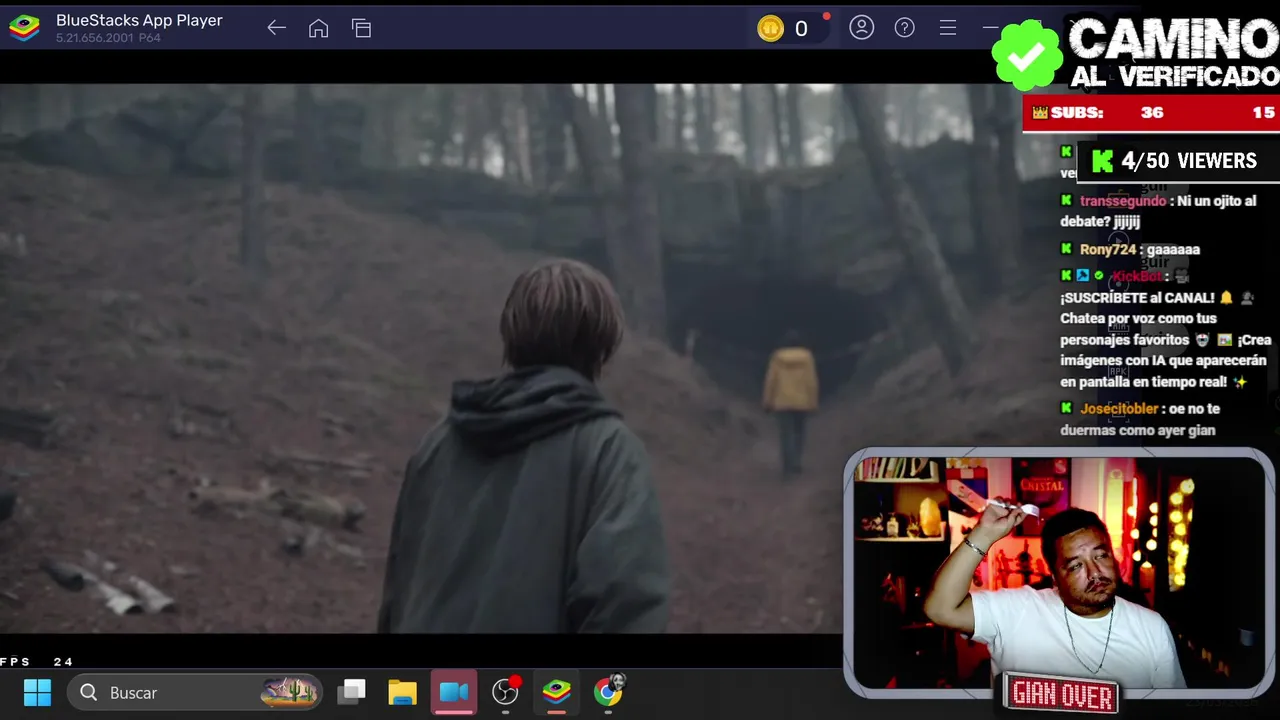The width and height of the screenshot is (1280, 720).
Task: Open File Explorer from the taskbar
Action: point(402,692)
